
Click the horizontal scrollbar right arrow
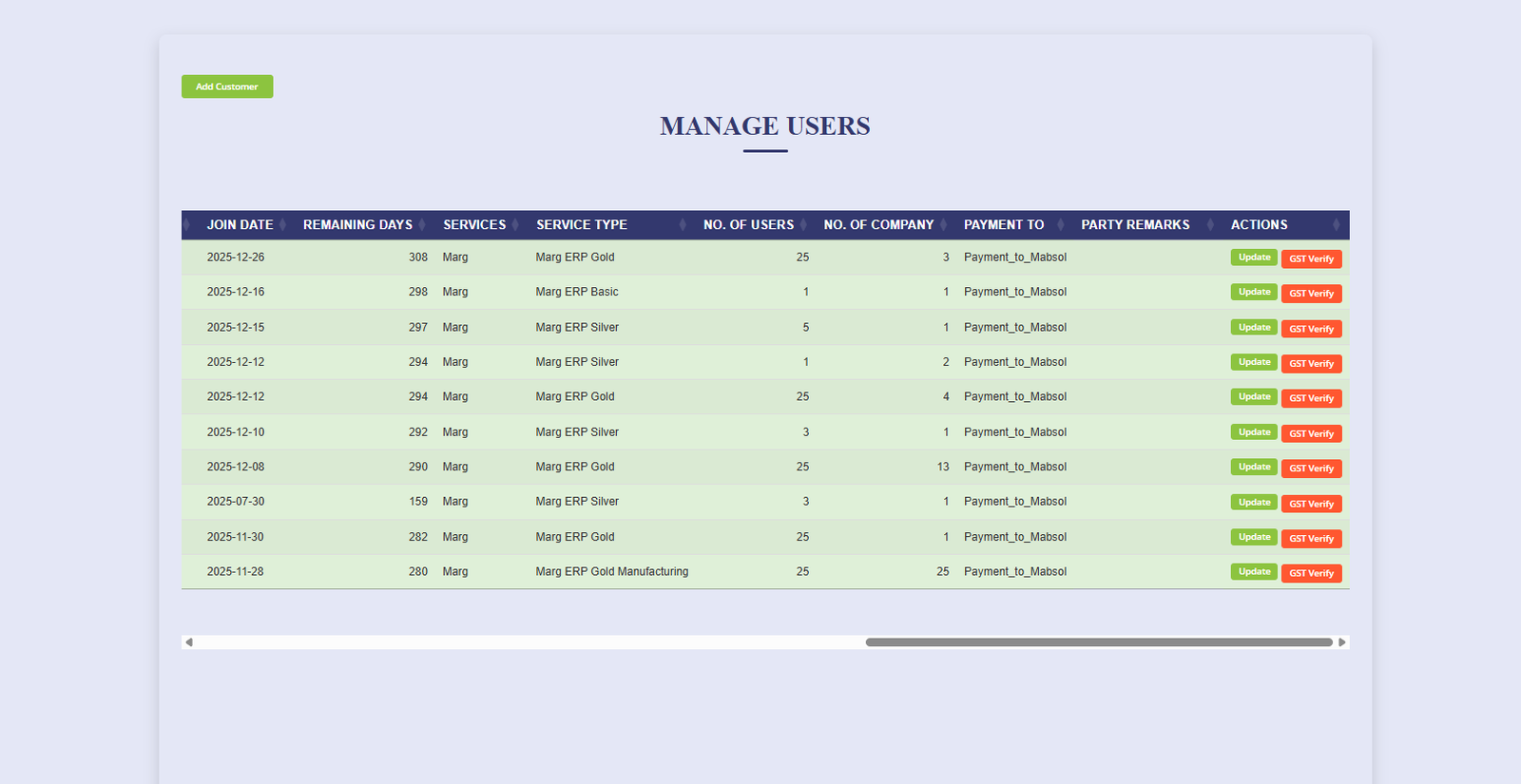pos(1341,642)
